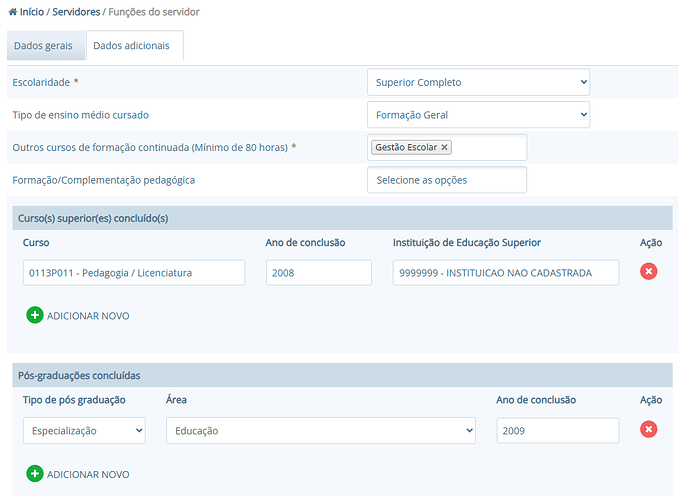Go to Servidores breadcrumb link
This screenshot has height=496, width=690.
[76, 12]
